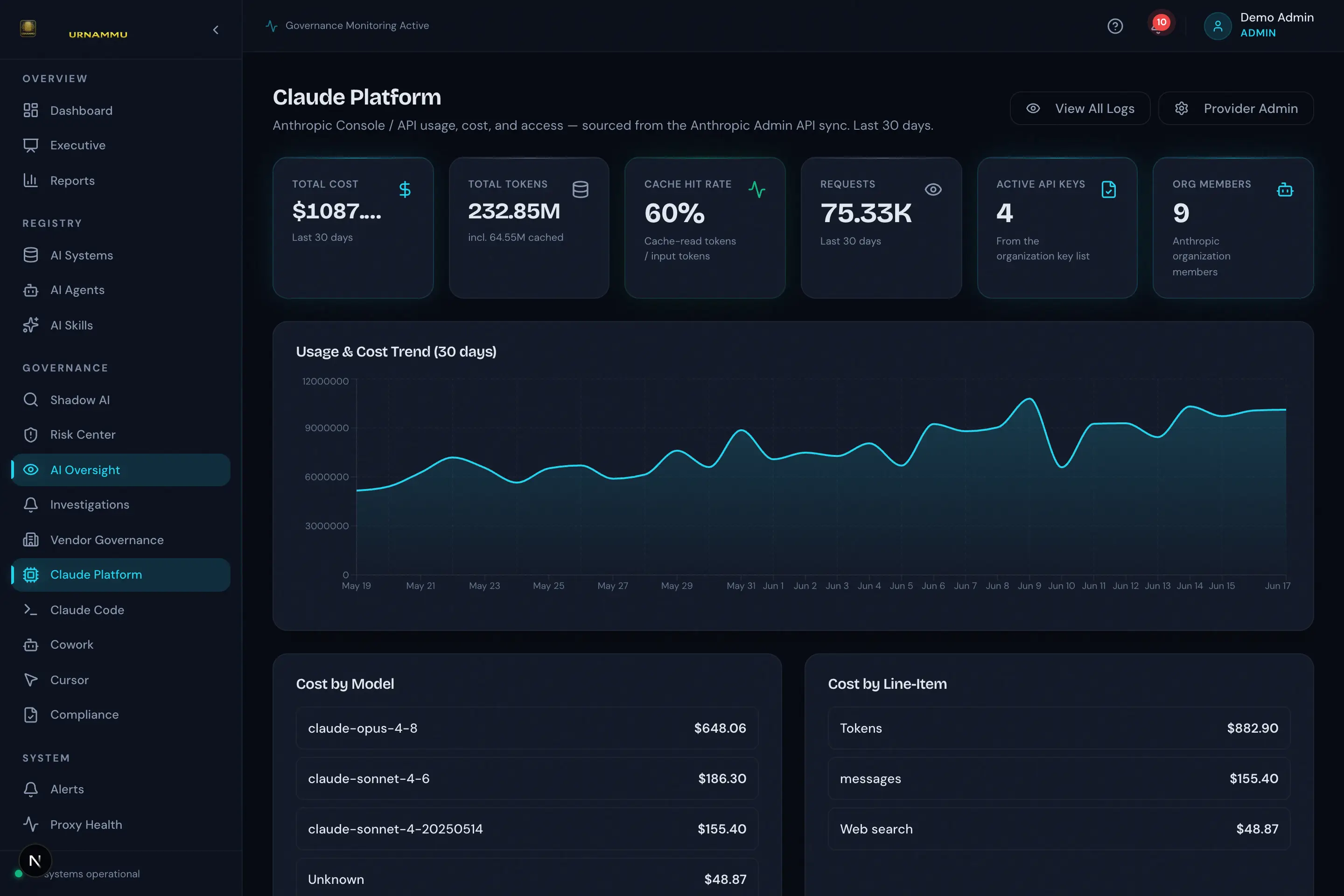Click the Total Tokens database icon
This screenshot has width=1344, height=896.
pyautogui.click(x=581, y=189)
